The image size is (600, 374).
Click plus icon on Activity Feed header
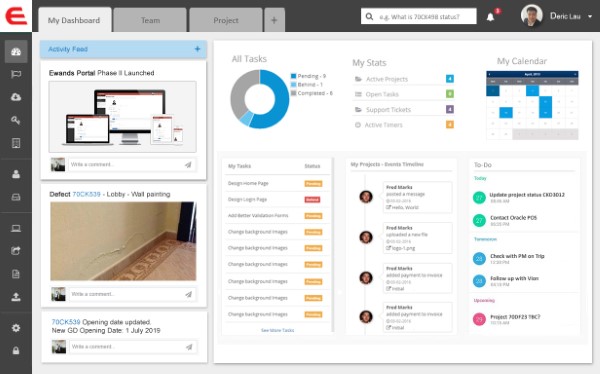coord(197,49)
